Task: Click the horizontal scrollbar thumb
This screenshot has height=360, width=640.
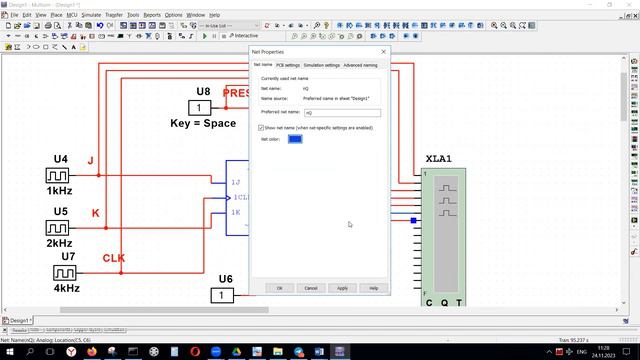Action: coord(164,310)
